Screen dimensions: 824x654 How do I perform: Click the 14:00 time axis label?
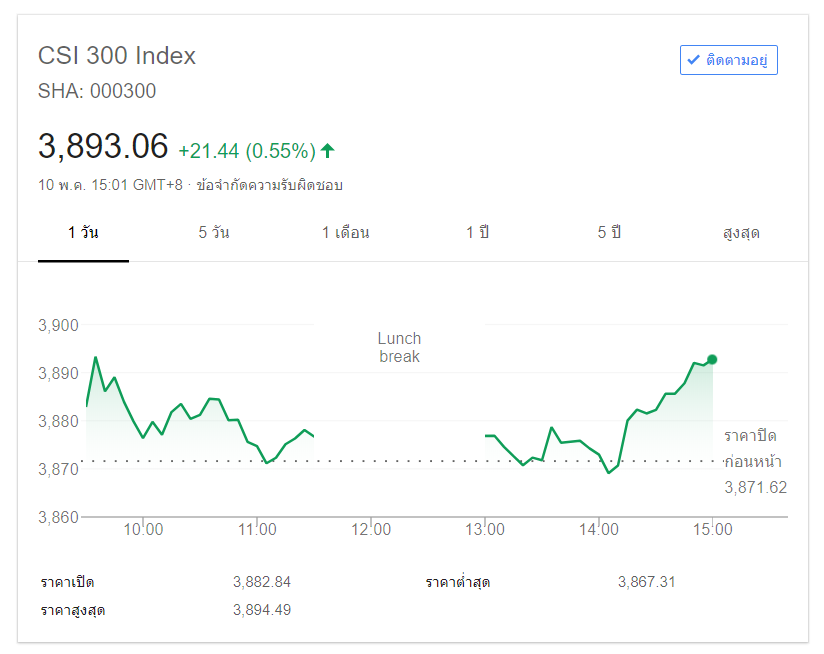[598, 530]
